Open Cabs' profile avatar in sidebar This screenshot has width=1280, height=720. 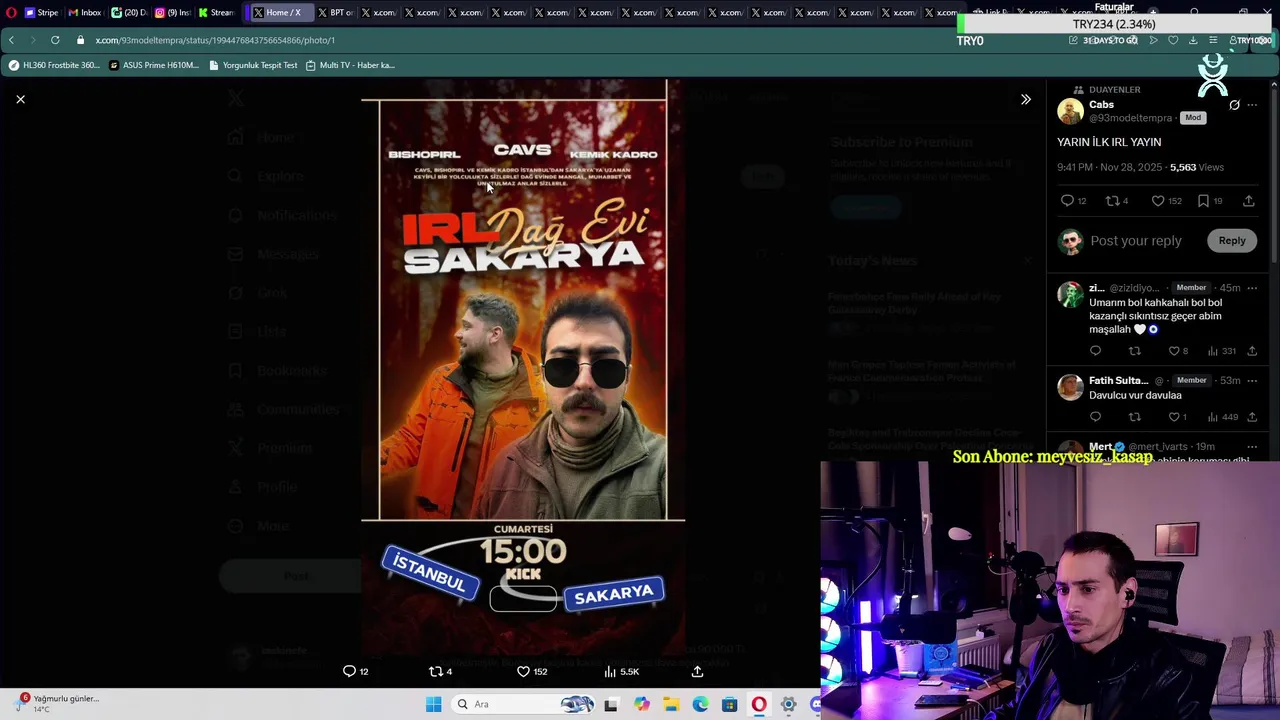click(x=1070, y=111)
